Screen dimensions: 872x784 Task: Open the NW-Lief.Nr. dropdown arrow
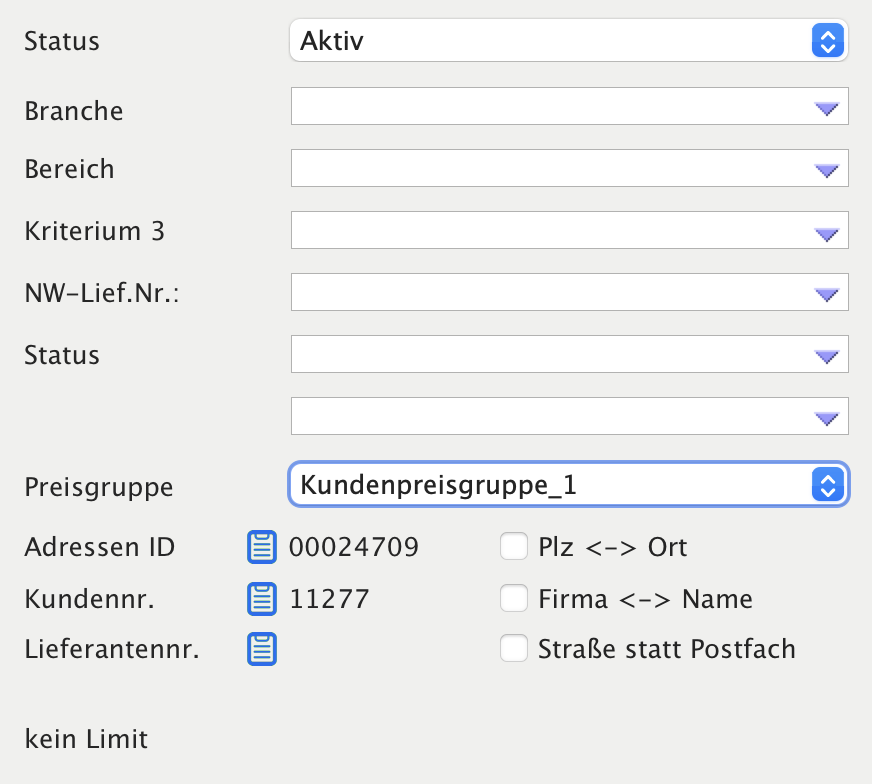(x=826, y=294)
